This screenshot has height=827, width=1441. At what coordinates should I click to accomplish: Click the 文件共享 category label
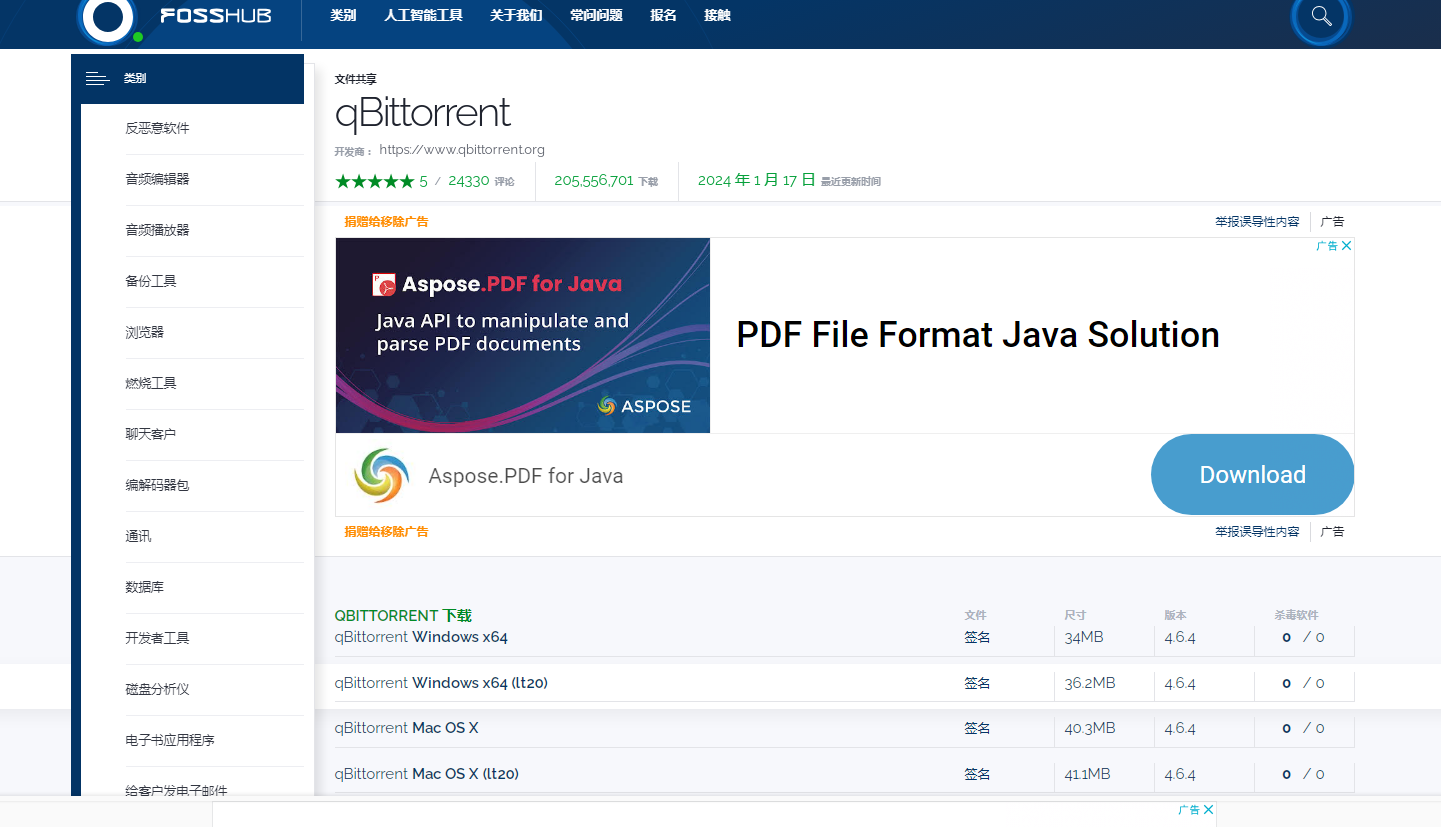355,79
